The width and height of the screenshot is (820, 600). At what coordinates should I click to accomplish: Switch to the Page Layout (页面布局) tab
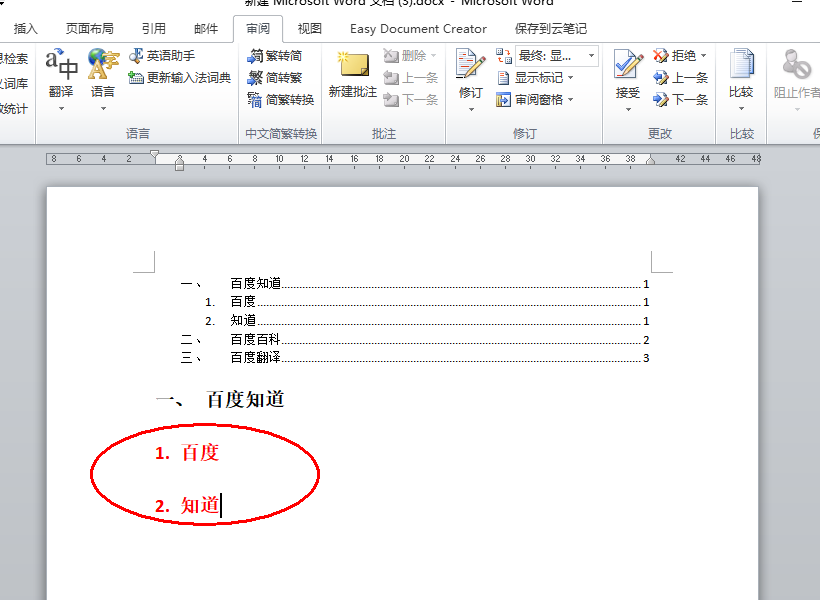pos(89,29)
